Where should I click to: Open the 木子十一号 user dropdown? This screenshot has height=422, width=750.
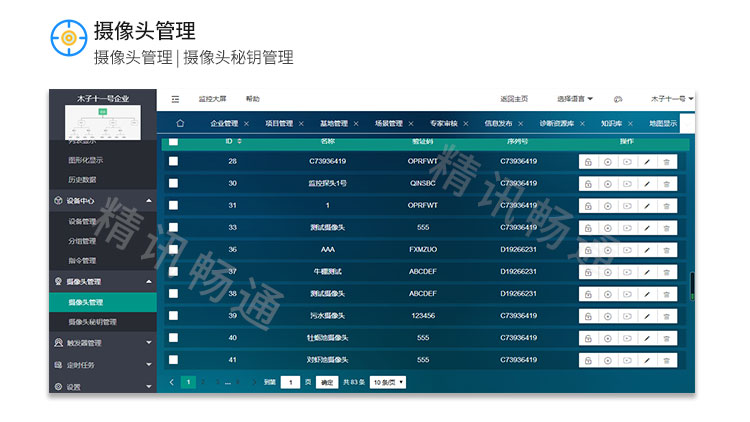[x=672, y=99]
